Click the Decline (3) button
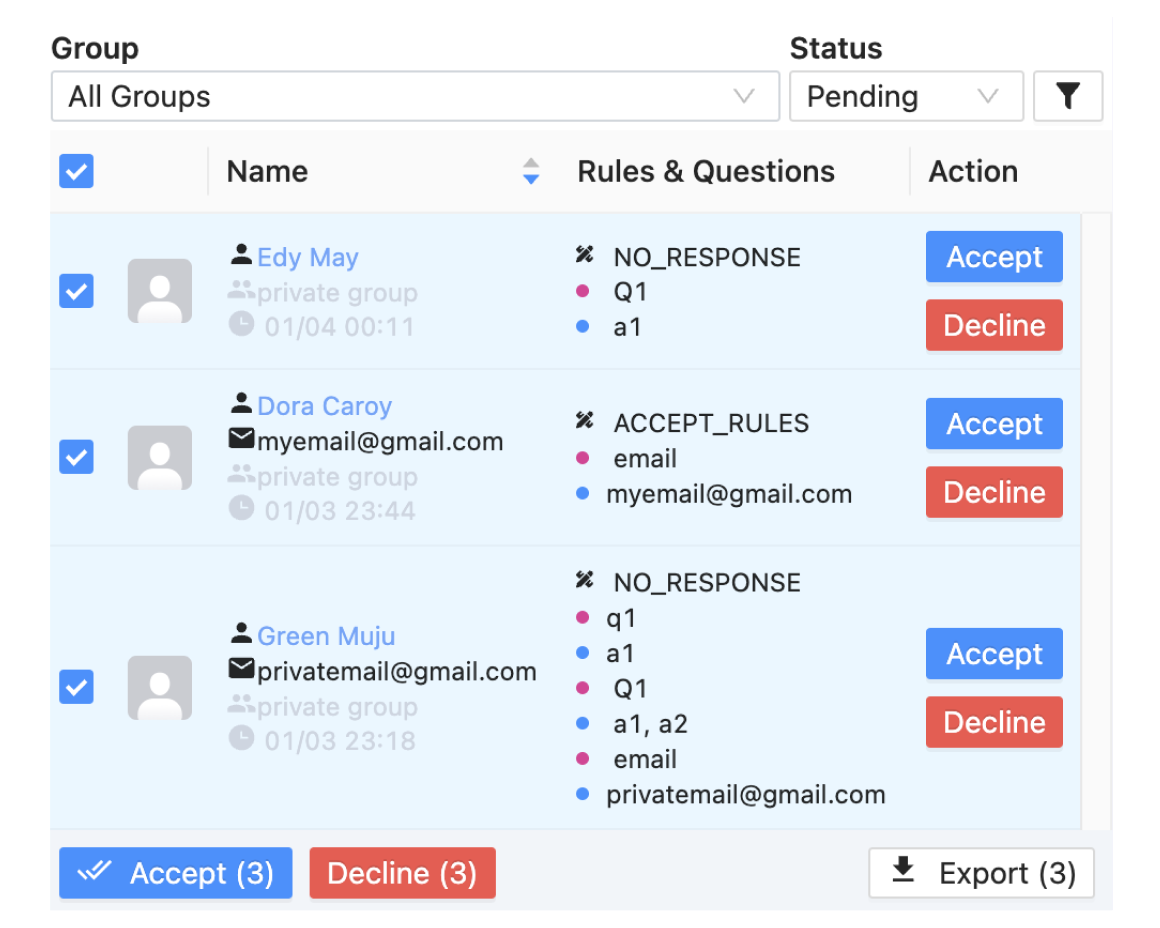This screenshot has height=928, width=1160. [402, 872]
